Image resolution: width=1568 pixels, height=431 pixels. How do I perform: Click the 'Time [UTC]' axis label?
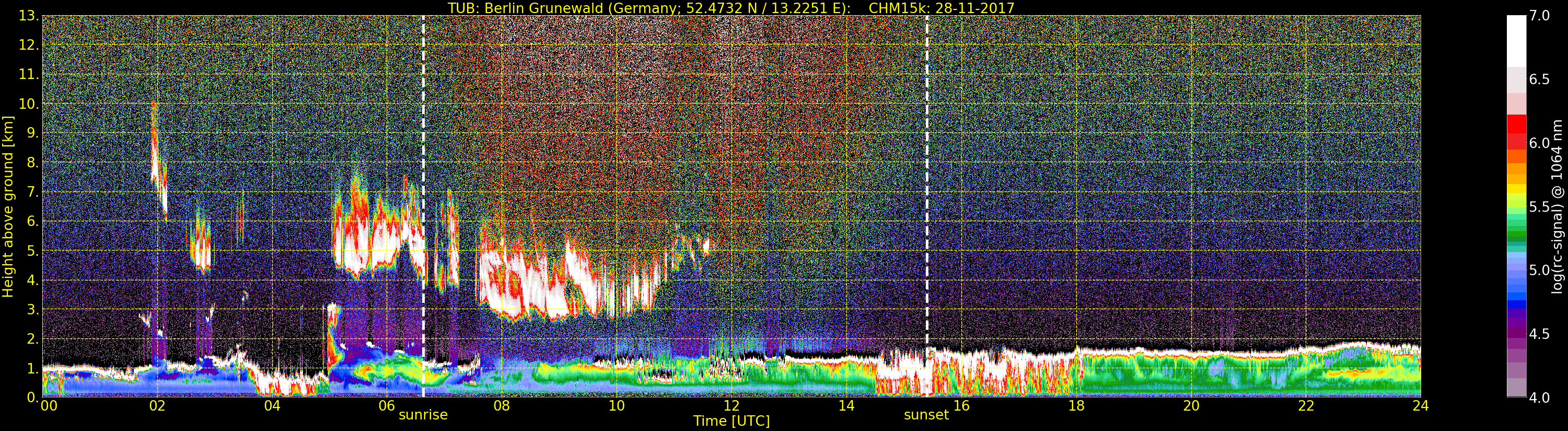pos(731,421)
